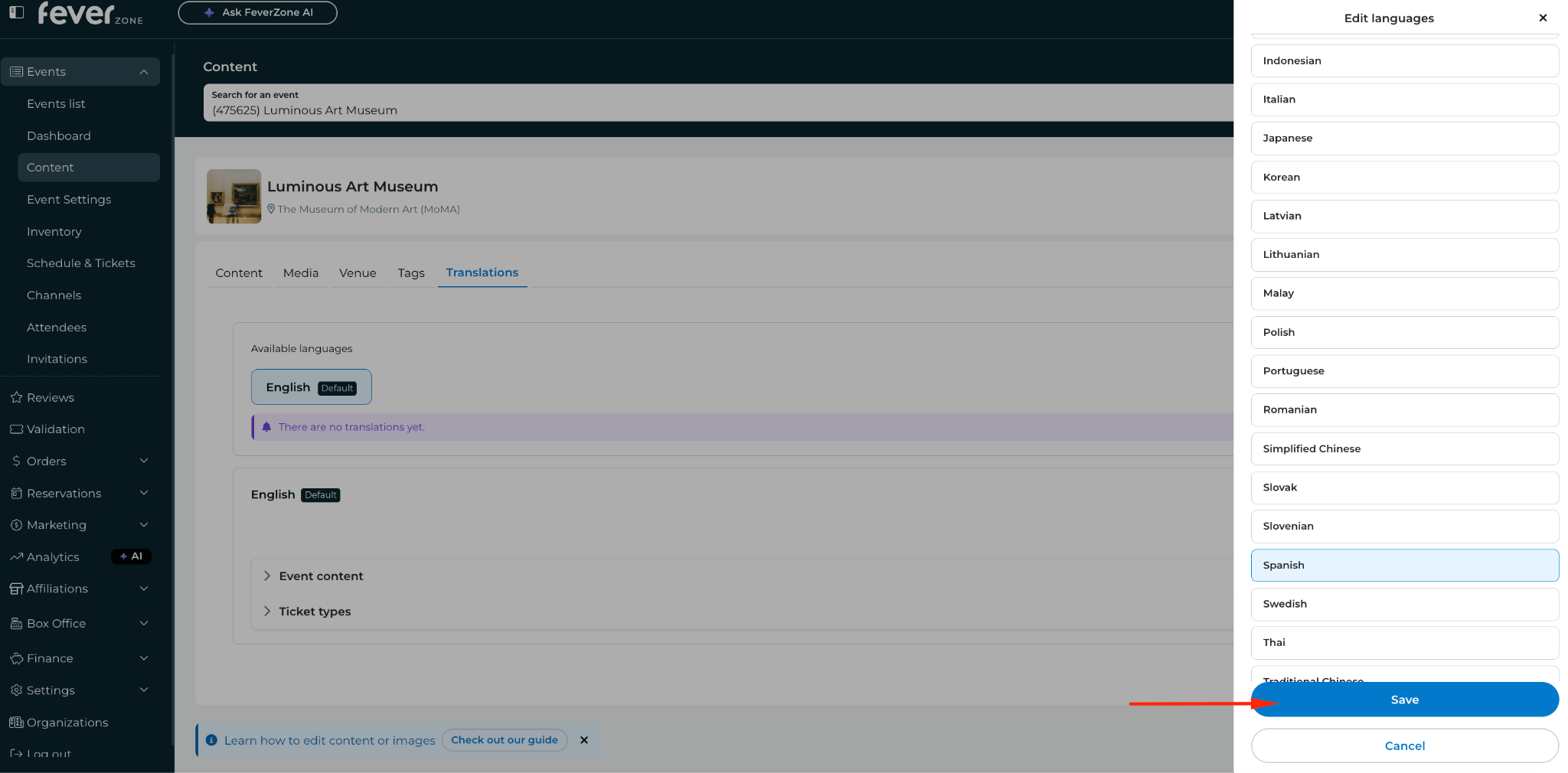The width and height of the screenshot is (1568, 773).
Task: Open Channels in sidebar
Action: [x=54, y=295]
